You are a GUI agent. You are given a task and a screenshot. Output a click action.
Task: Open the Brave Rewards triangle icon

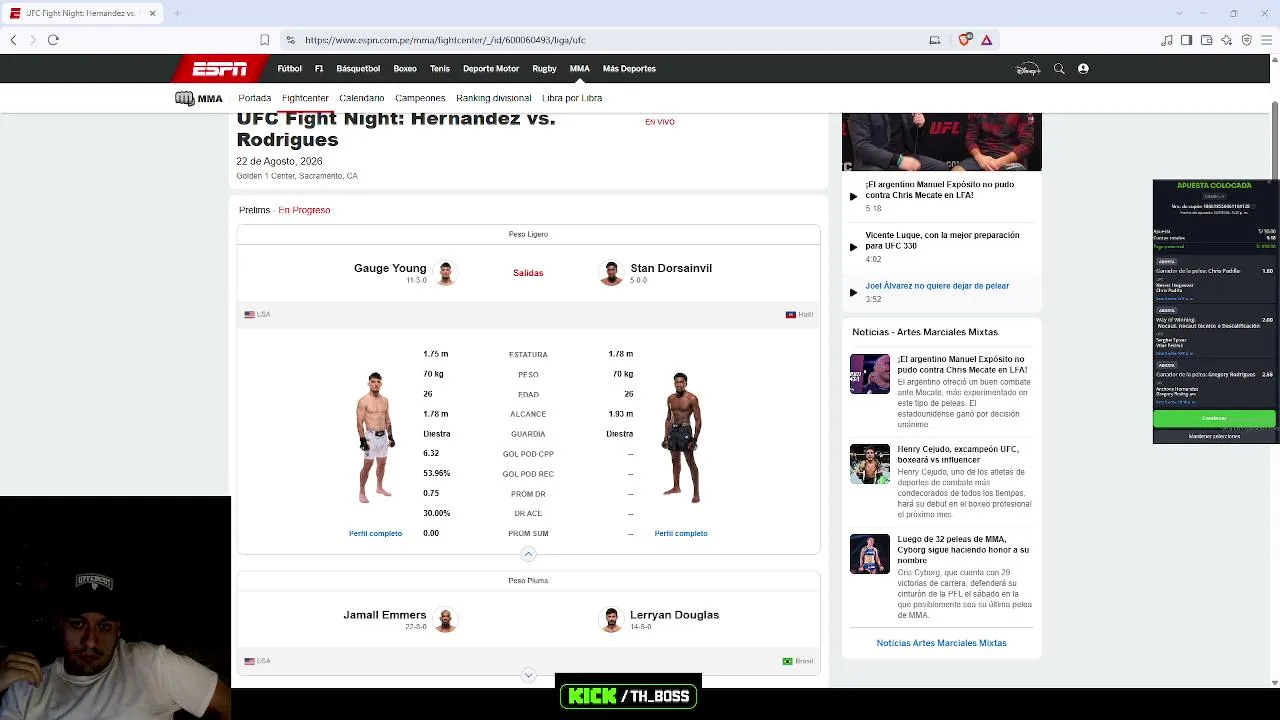click(x=986, y=40)
